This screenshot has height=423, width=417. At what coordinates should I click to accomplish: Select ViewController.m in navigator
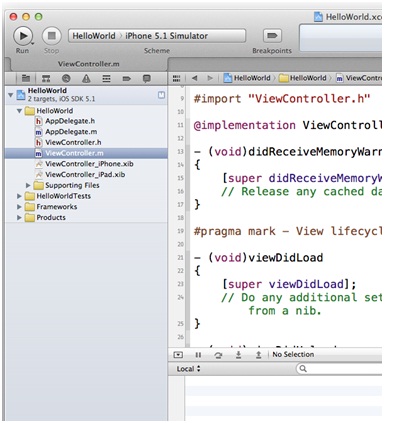86,153
